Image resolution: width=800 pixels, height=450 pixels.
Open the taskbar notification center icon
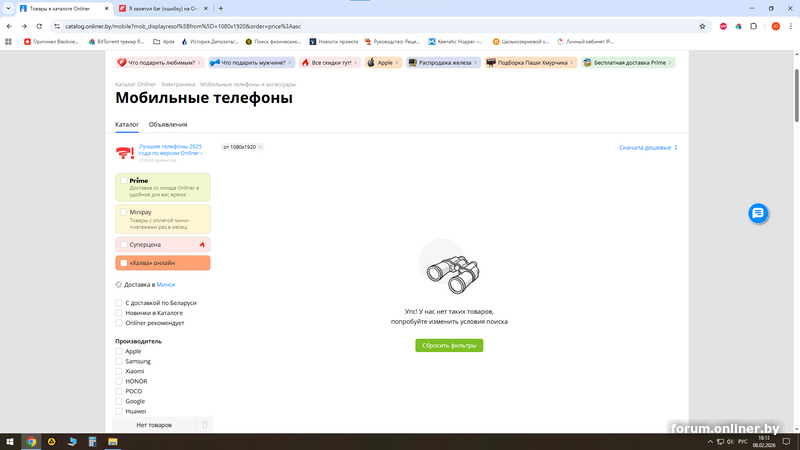[786, 442]
